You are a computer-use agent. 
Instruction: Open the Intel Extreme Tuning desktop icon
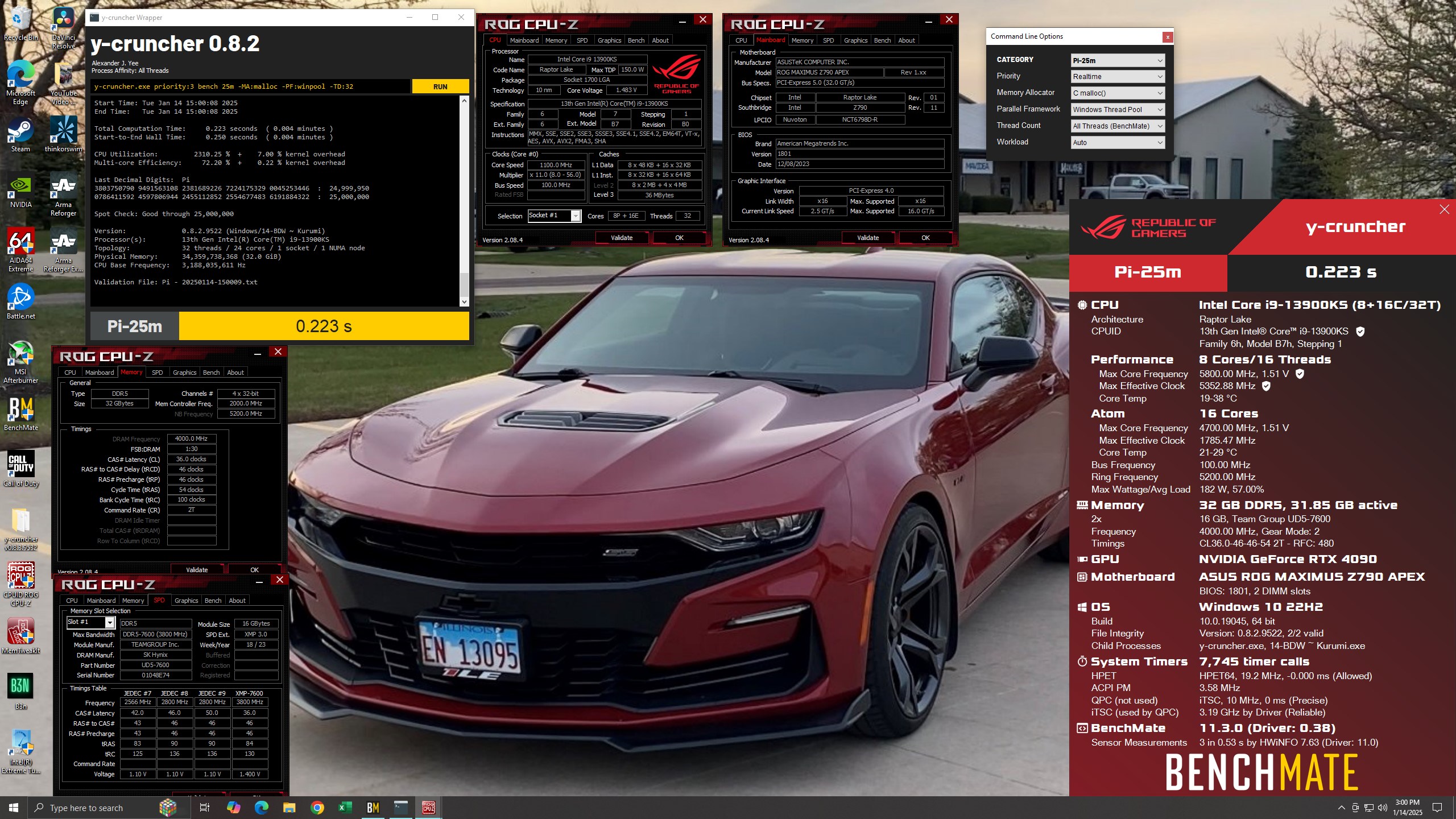click(20, 752)
